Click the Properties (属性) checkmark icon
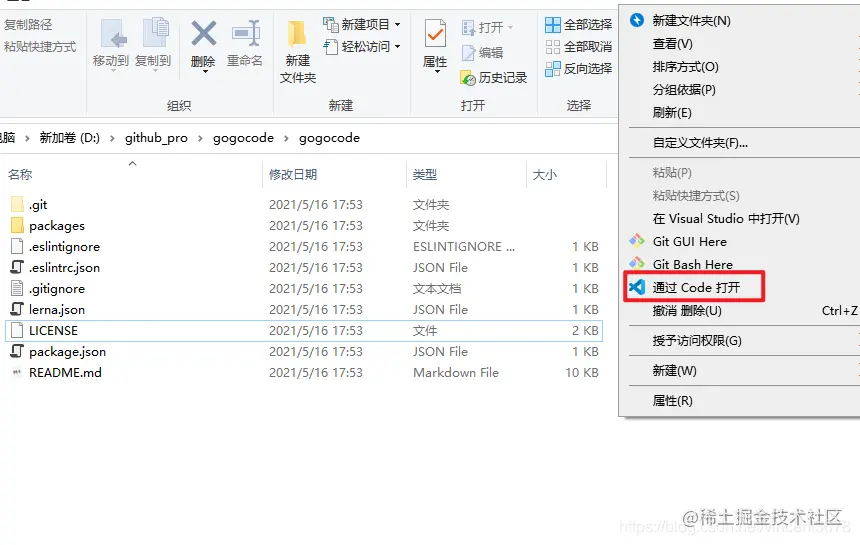The height and width of the screenshot is (545, 860). (435, 32)
